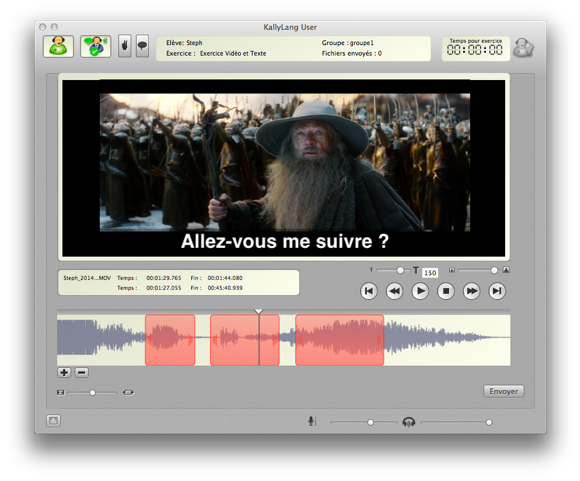Click the video frame with subtitle
The width and height of the screenshot is (580, 481).
click(x=284, y=168)
